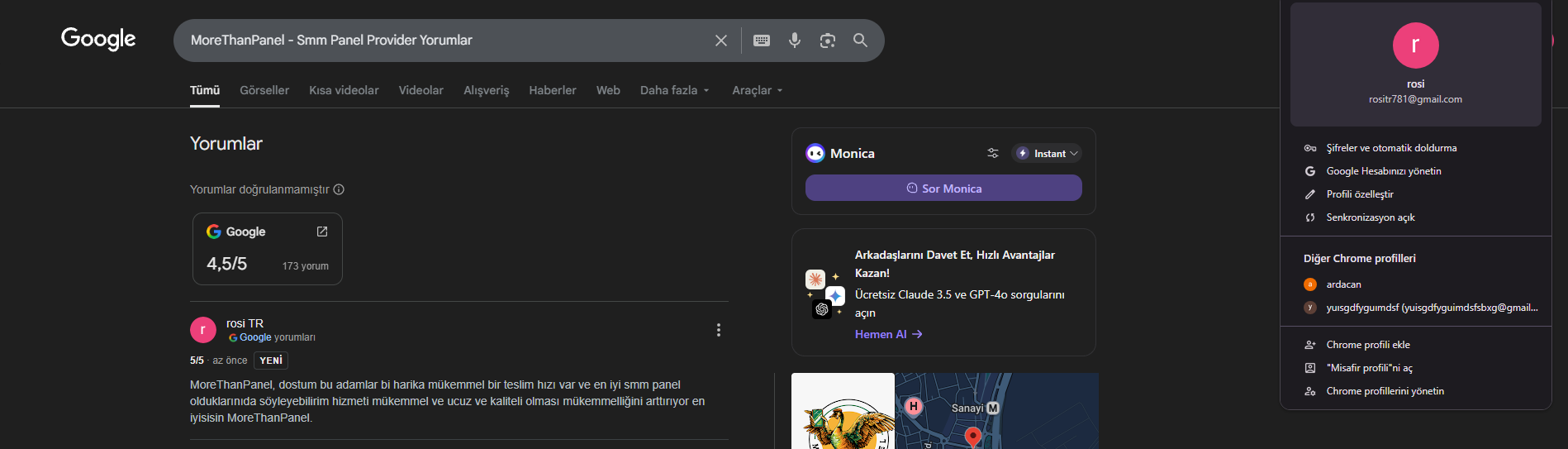Click the manage Chrome profiles icon
Viewport: 1568px width, 449px height.
tap(1310, 391)
